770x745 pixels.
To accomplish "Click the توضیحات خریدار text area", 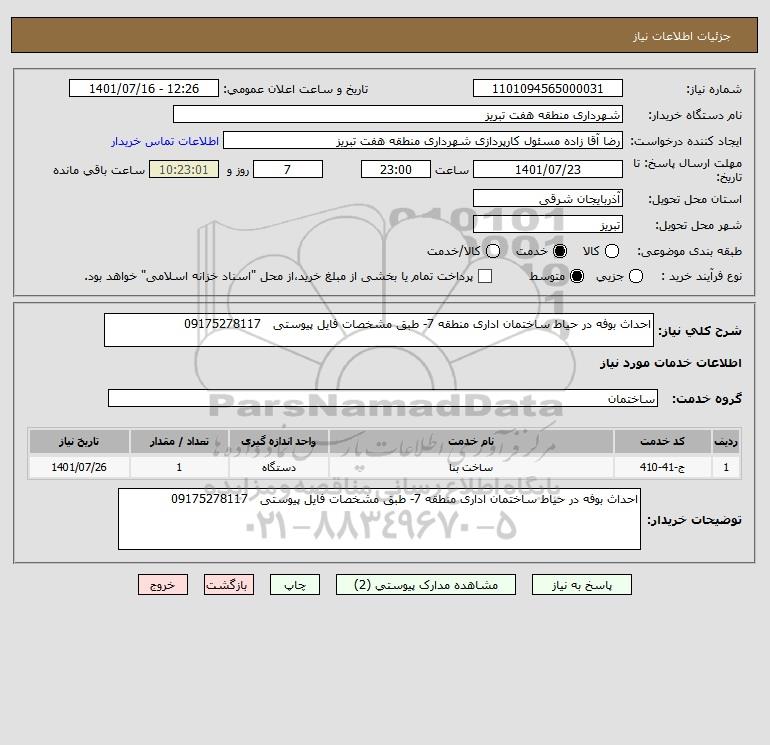I will 379,519.
